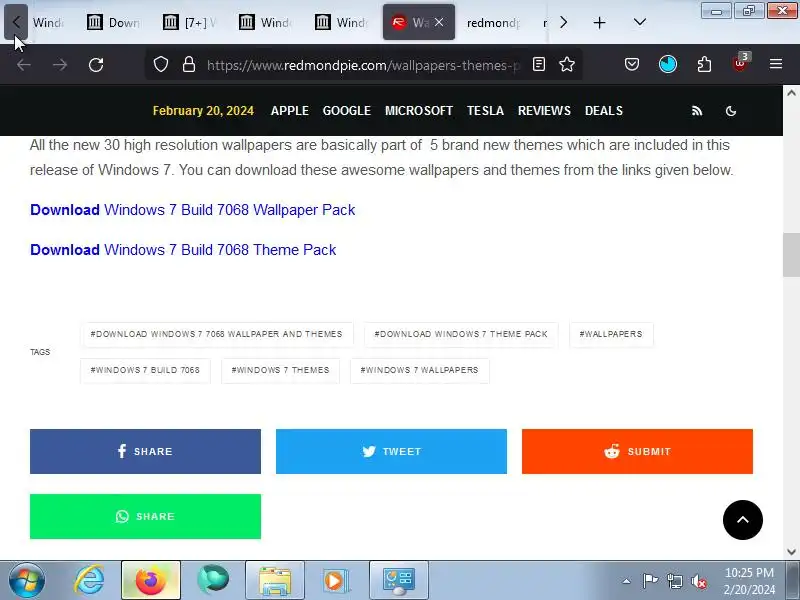Image resolution: width=800 pixels, height=600 pixels.
Task: Open the MICROSOFT site section
Action: (419, 111)
